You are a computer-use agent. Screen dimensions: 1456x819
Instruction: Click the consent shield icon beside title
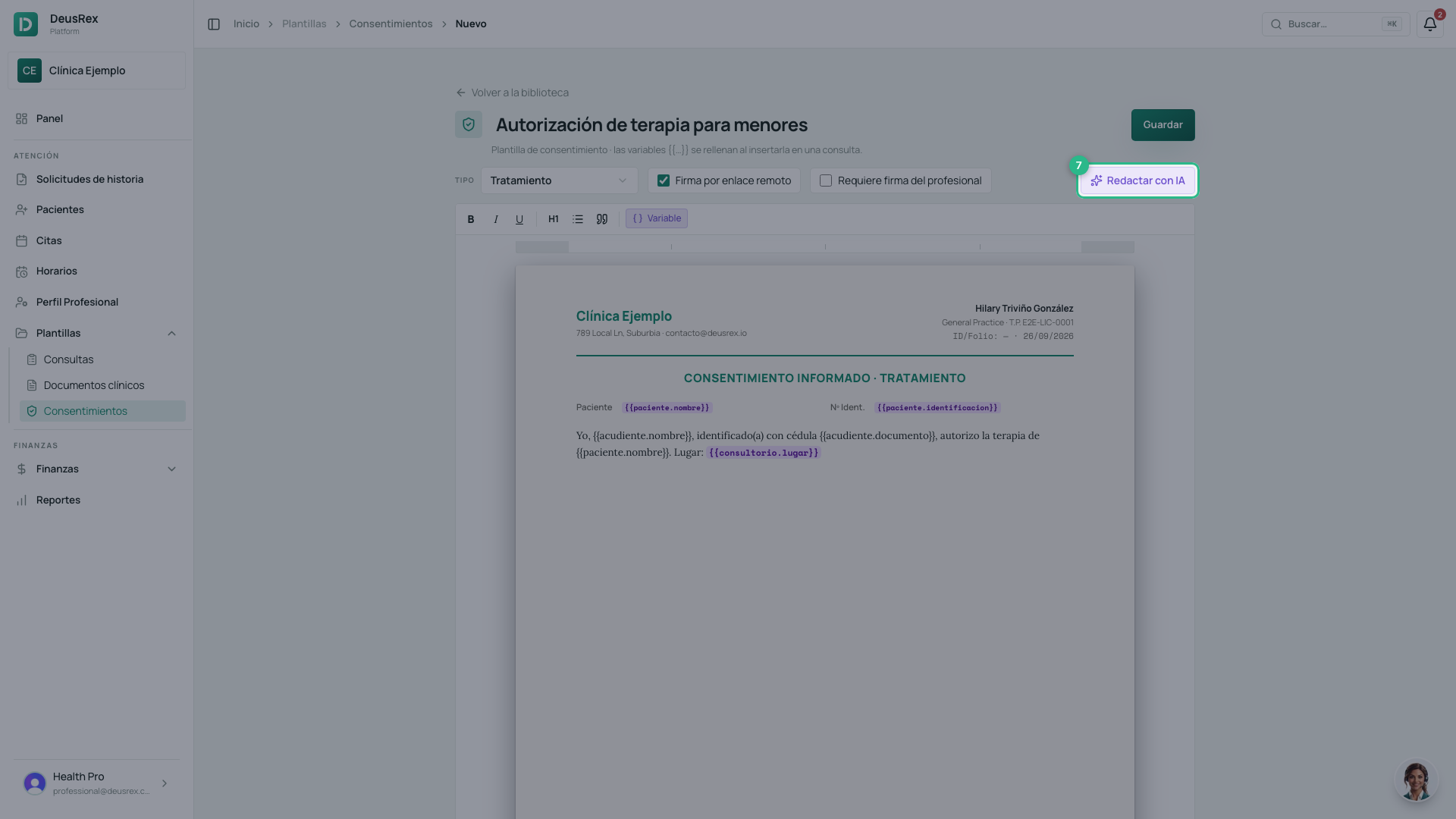click(469, 124)
